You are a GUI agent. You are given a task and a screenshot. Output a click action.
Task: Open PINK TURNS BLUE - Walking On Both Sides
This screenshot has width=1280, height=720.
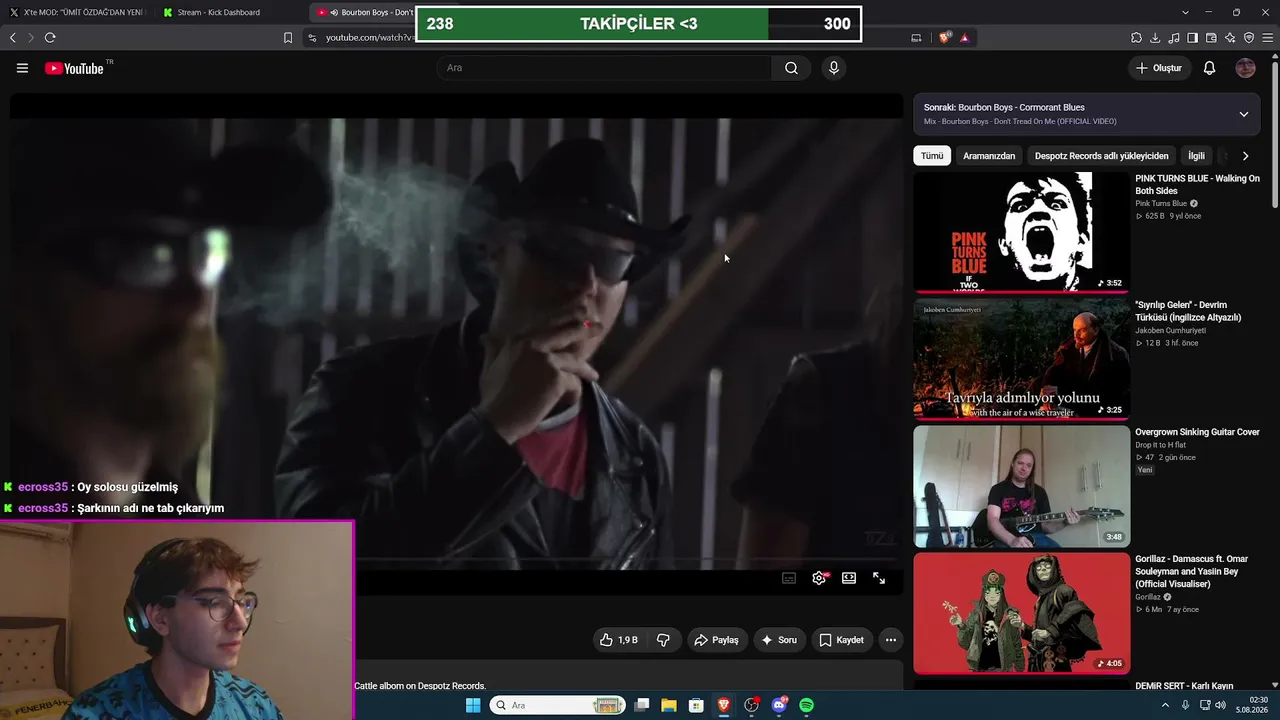coord(1197,184)
